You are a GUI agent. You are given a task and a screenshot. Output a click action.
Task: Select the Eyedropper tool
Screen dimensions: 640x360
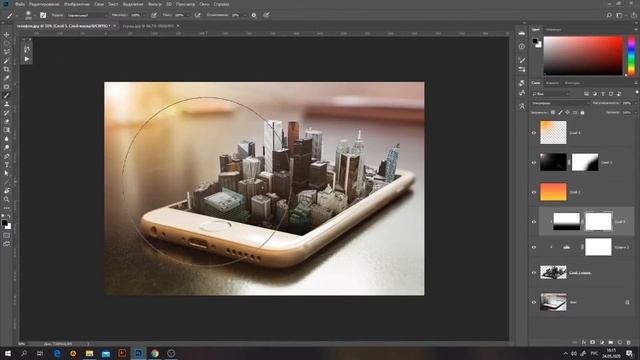pyautogui.click(x=7, y=78)
